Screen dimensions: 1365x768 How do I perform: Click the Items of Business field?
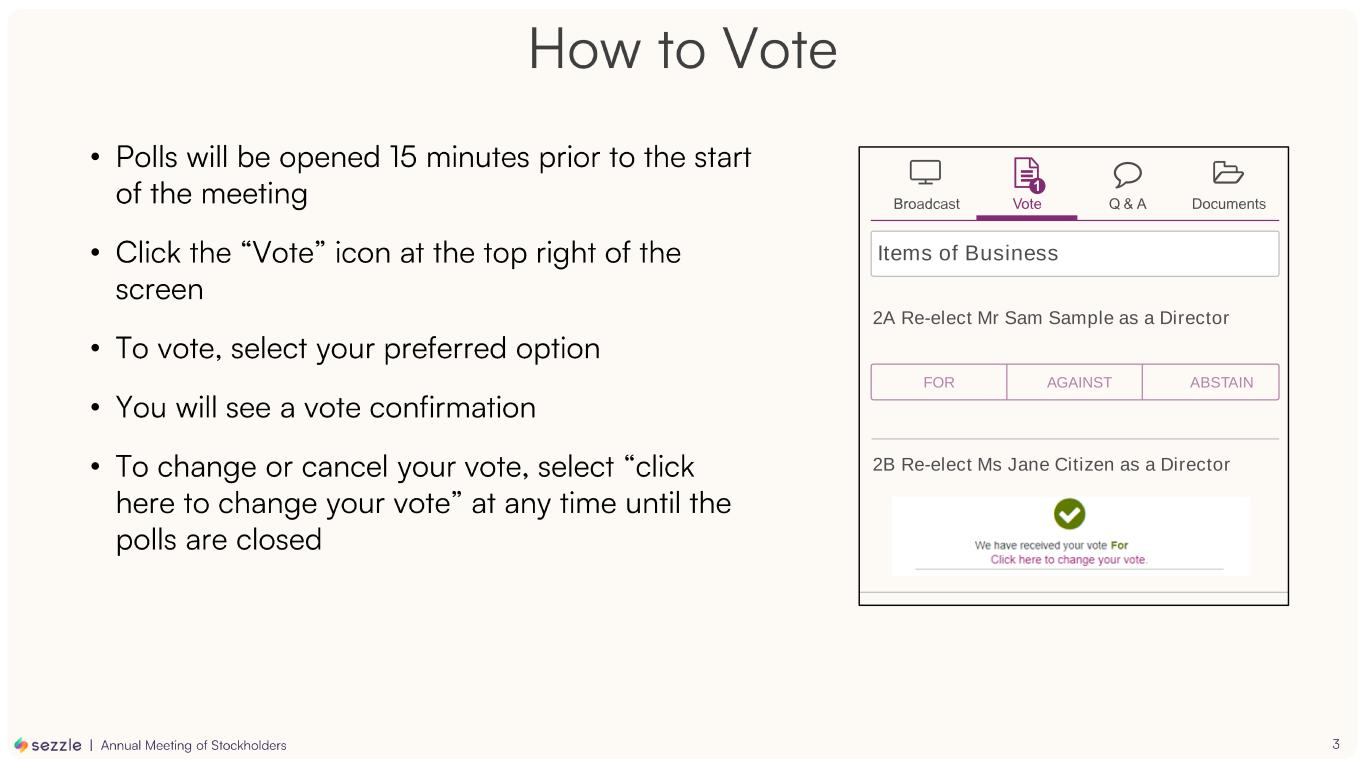coord(1074,254)
